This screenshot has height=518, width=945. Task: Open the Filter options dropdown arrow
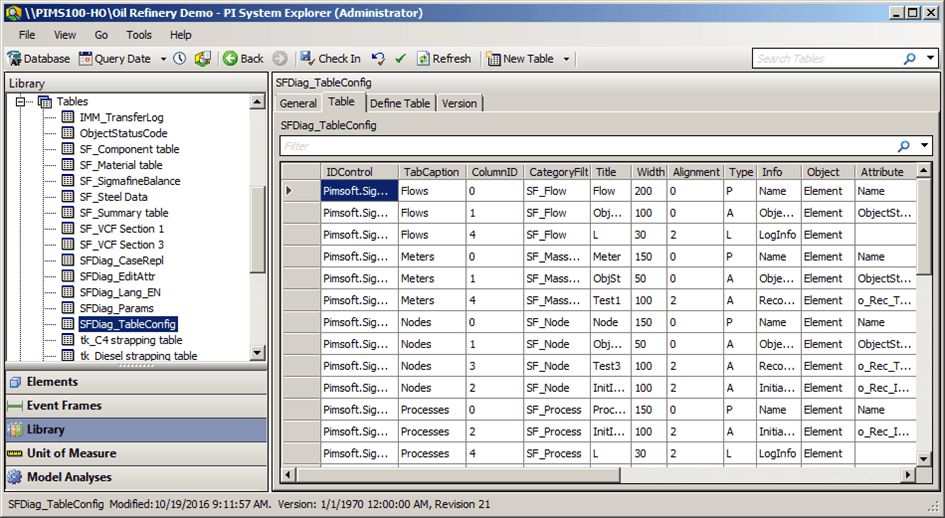point(924,145)
